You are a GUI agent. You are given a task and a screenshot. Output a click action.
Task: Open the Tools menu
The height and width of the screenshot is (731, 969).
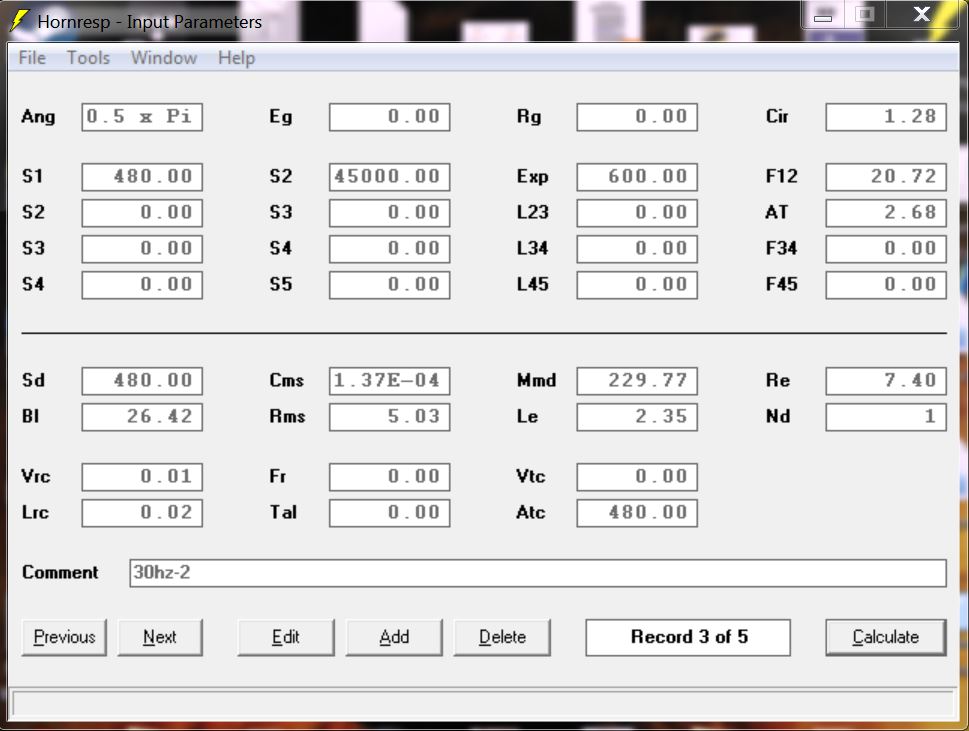[x=88, y=58]
